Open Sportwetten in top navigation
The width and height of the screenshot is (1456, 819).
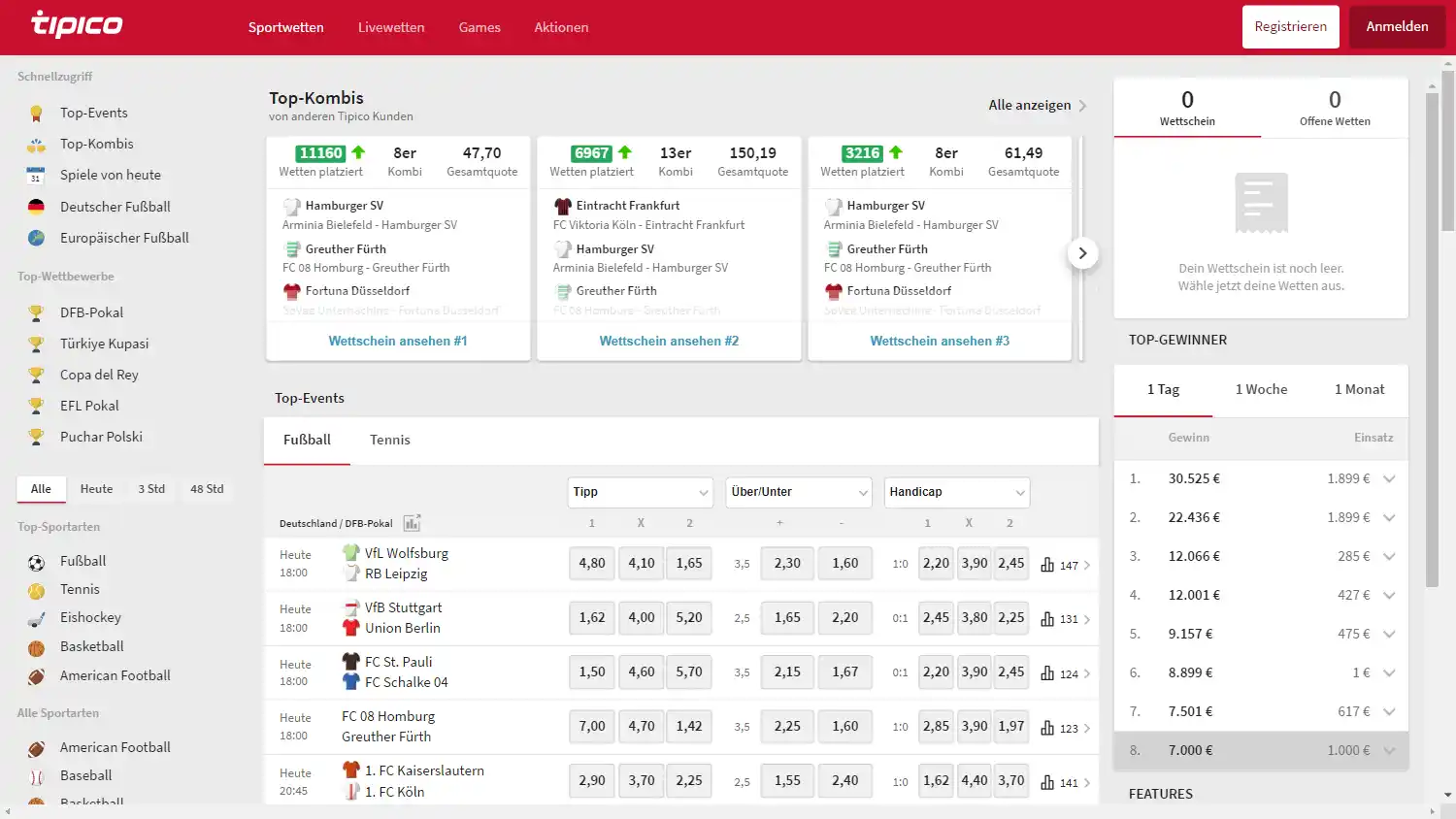285,27
